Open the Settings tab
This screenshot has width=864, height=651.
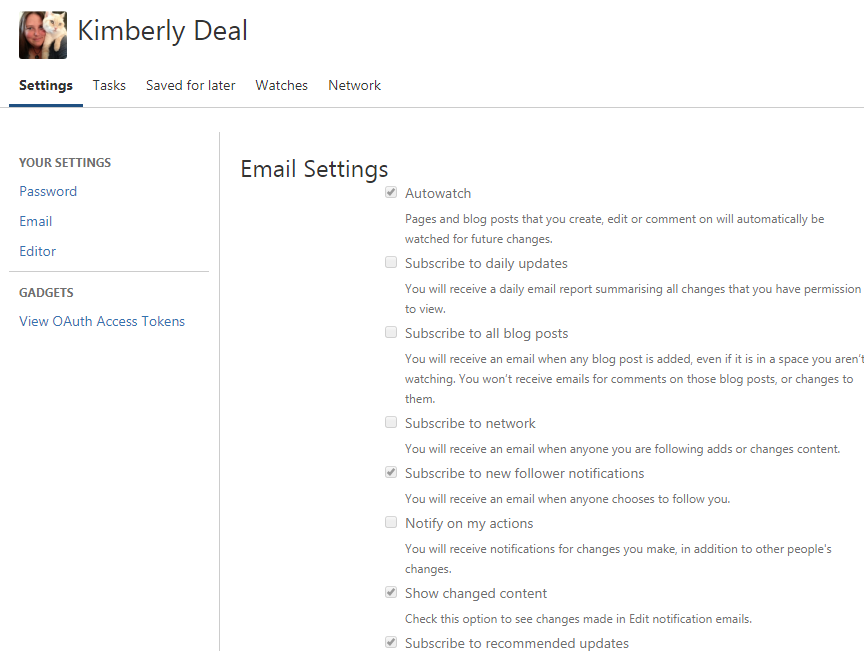point(46,85)
